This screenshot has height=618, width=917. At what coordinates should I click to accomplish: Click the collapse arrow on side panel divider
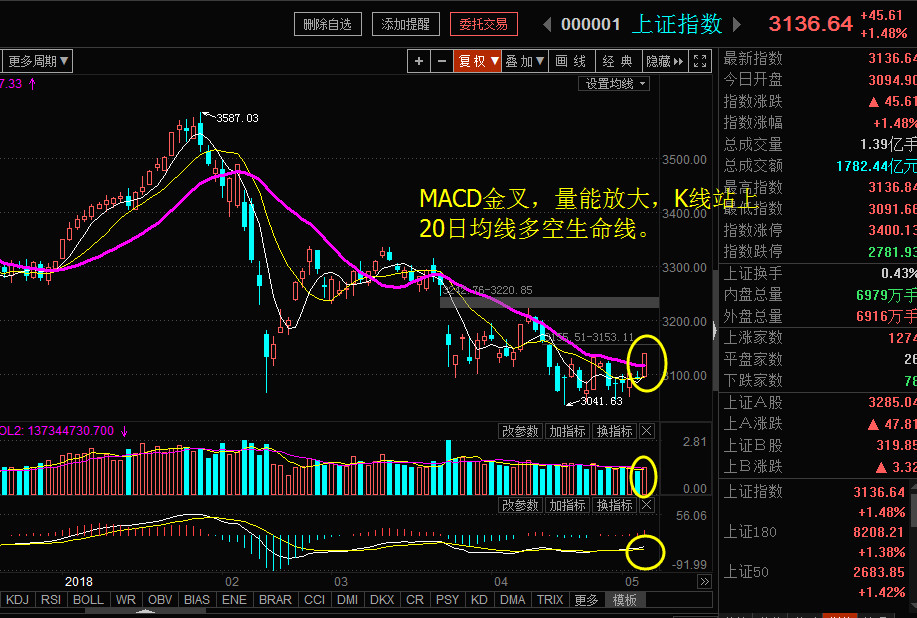(x=714, y=331)
